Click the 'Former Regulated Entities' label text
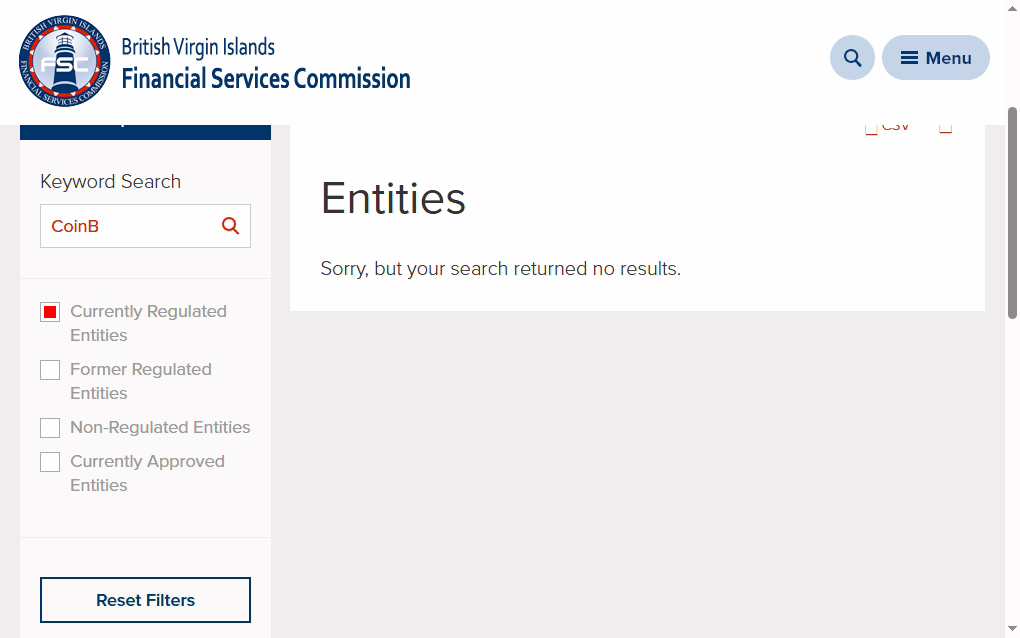The image size is (1020, 638). pos(141,381)
